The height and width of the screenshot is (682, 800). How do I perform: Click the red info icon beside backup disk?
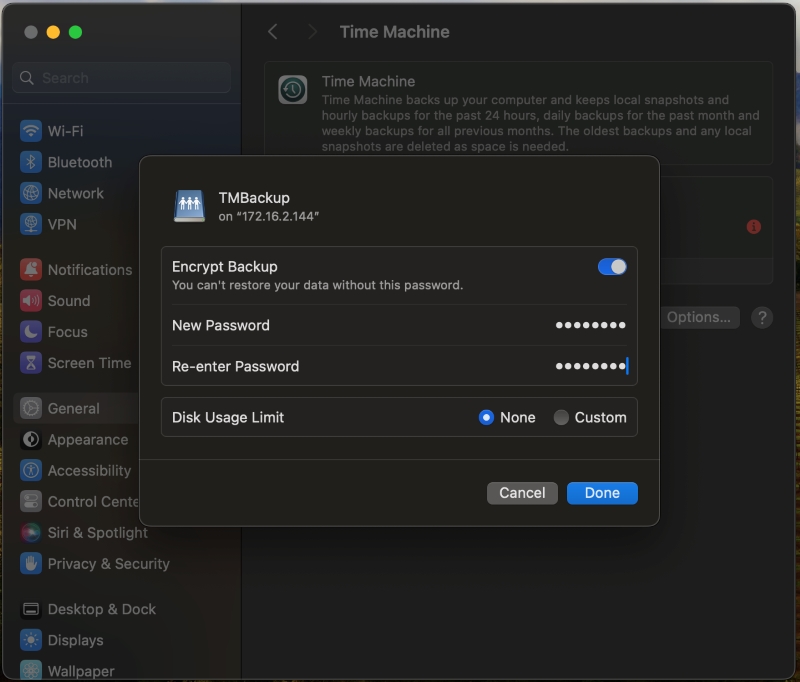[754, 226]
